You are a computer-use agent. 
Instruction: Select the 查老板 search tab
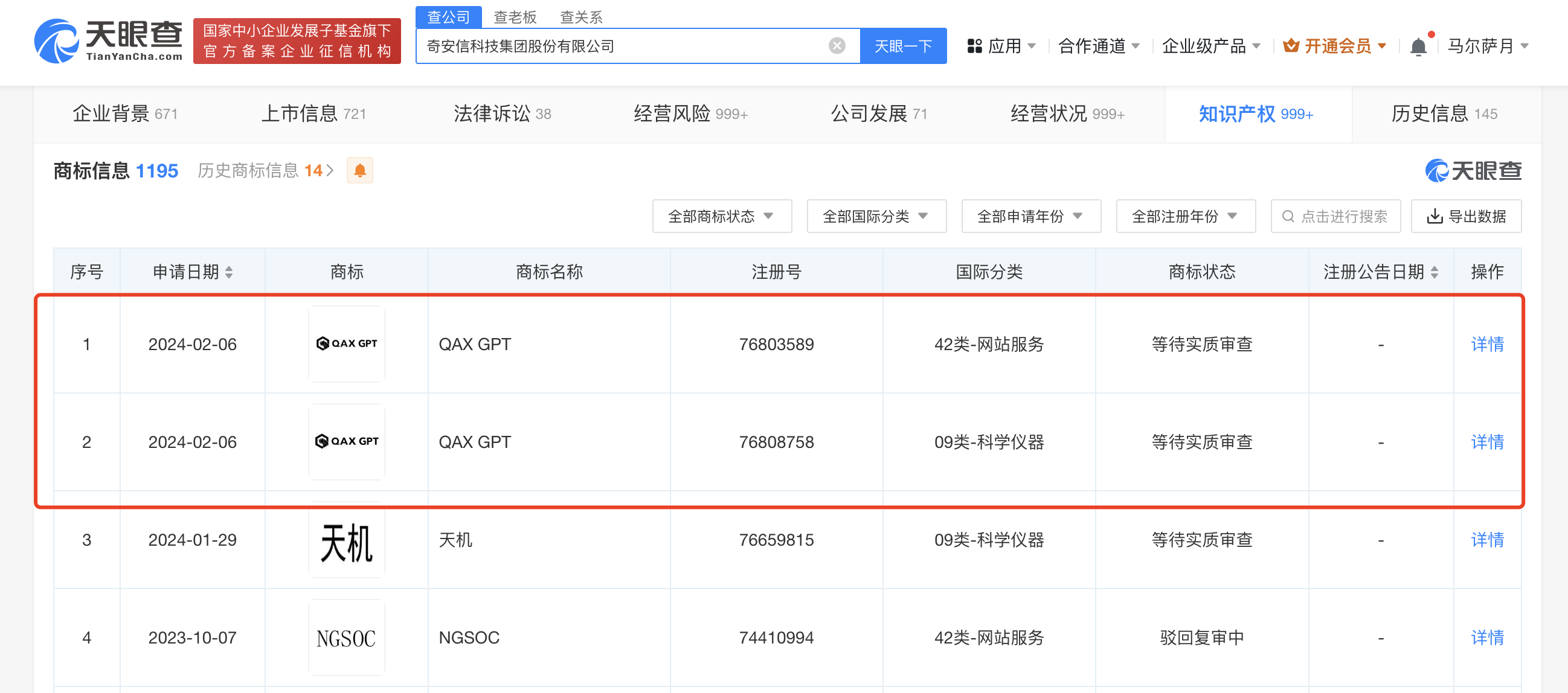click(515, 17)
